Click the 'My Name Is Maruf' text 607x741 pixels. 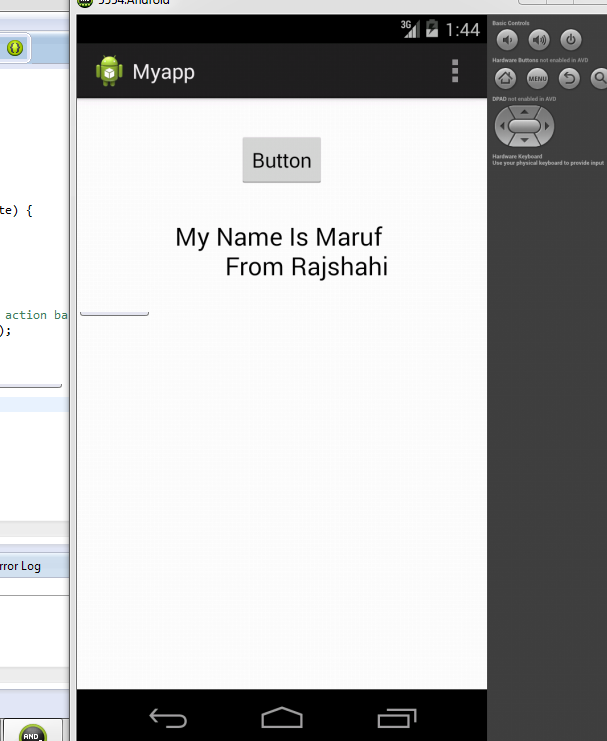(278, 237)
